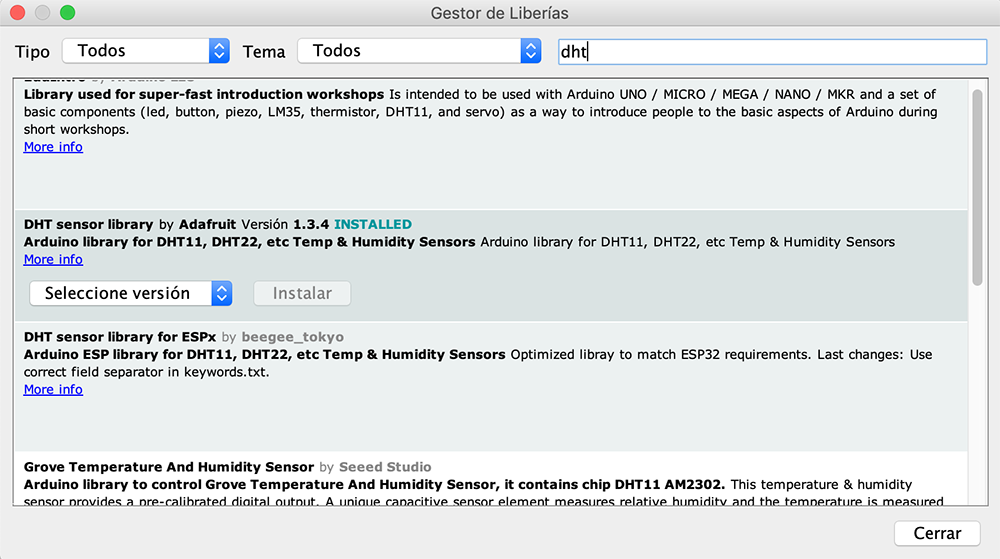Screen dimensions: 1000x559
Task: Open More info link for introduction workshops library
Action: pos(53,147)
